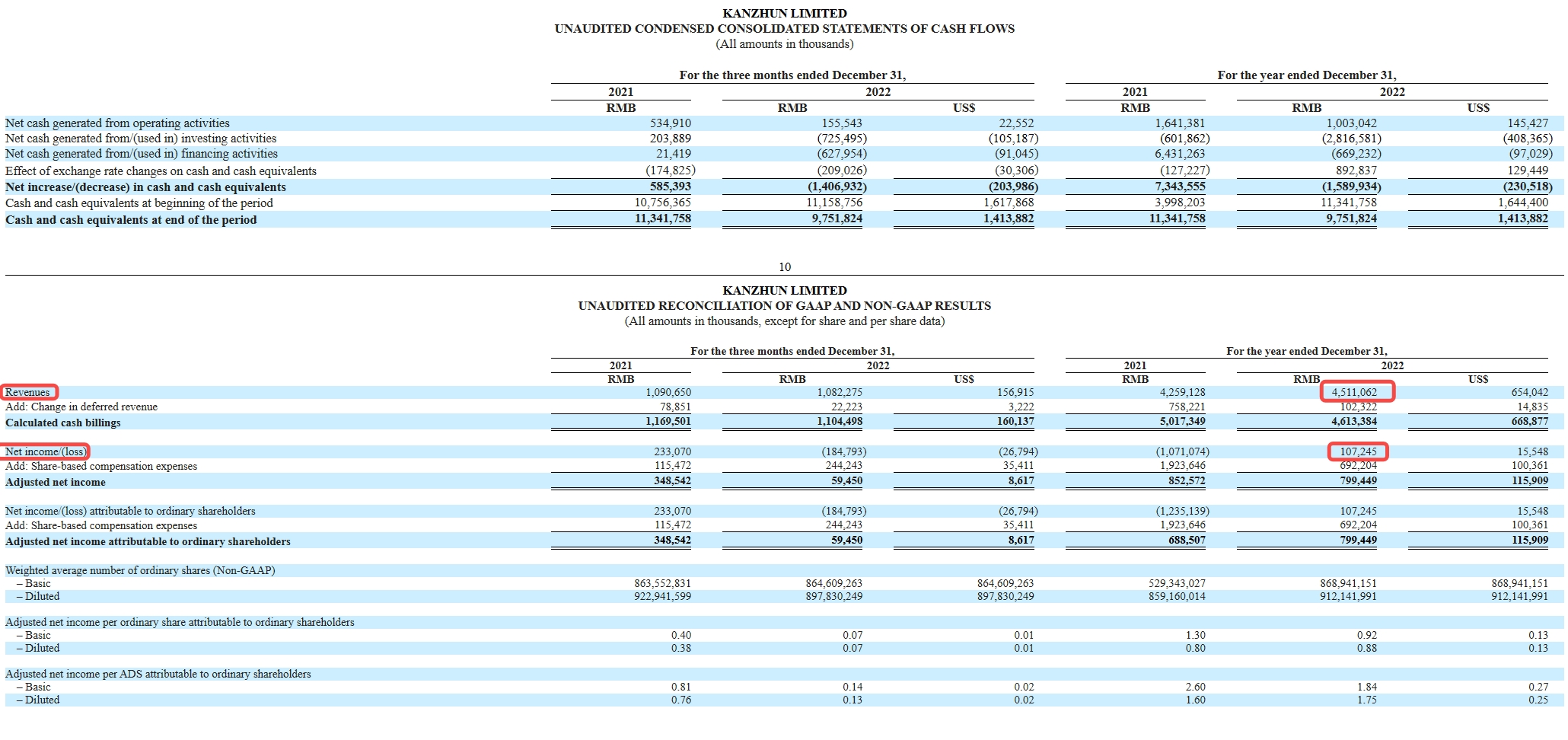Select the quarterly revenue value 1,090,650
Viewport: 1568px width, 740px height.
[x=668, y=392]
